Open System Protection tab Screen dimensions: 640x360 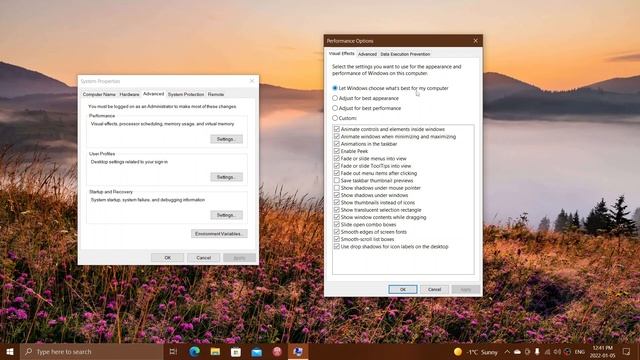pyautogui.click(x=186, y=94)
